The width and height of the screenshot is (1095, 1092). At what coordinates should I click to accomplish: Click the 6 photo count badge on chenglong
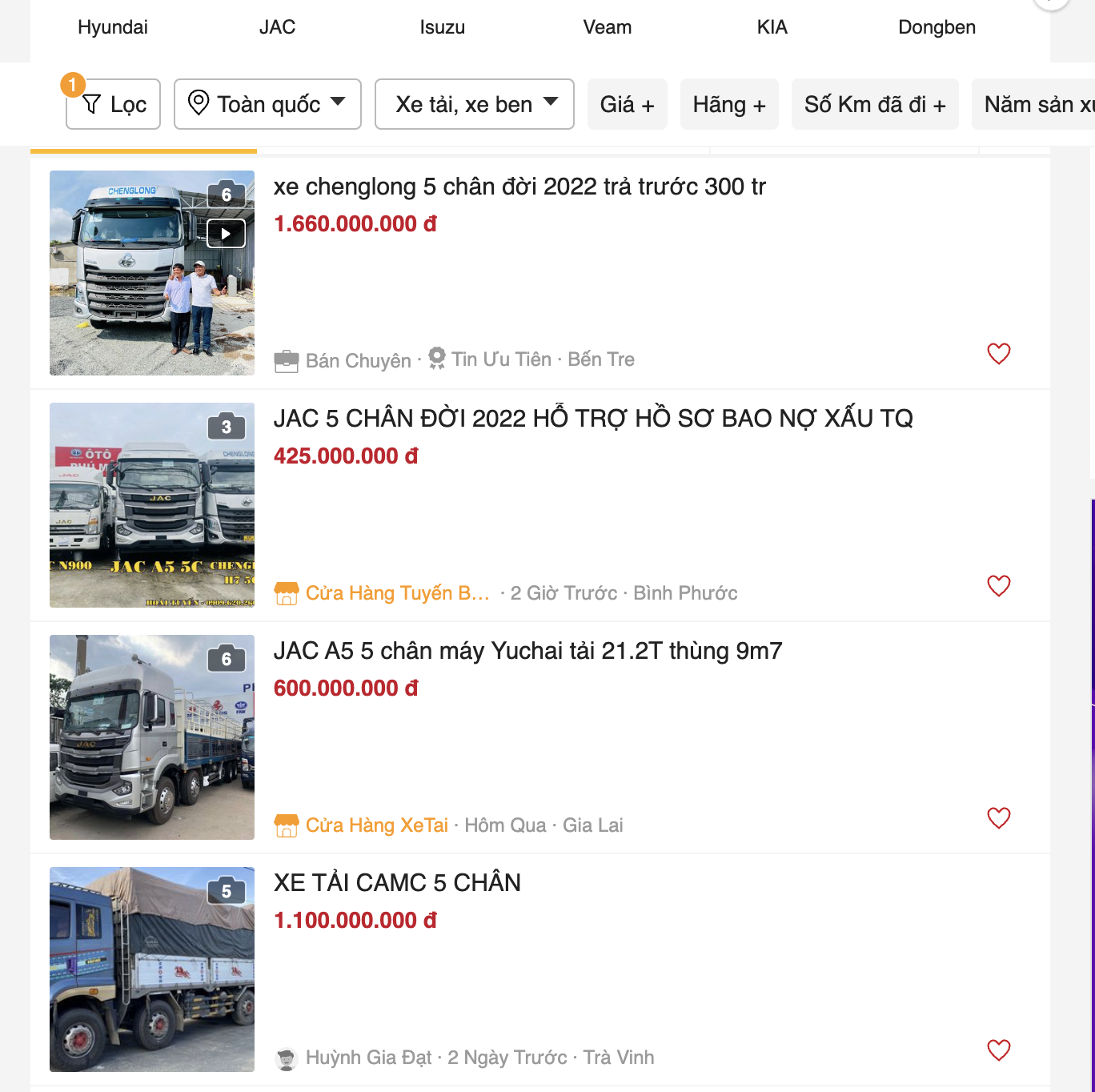(227, 195)
